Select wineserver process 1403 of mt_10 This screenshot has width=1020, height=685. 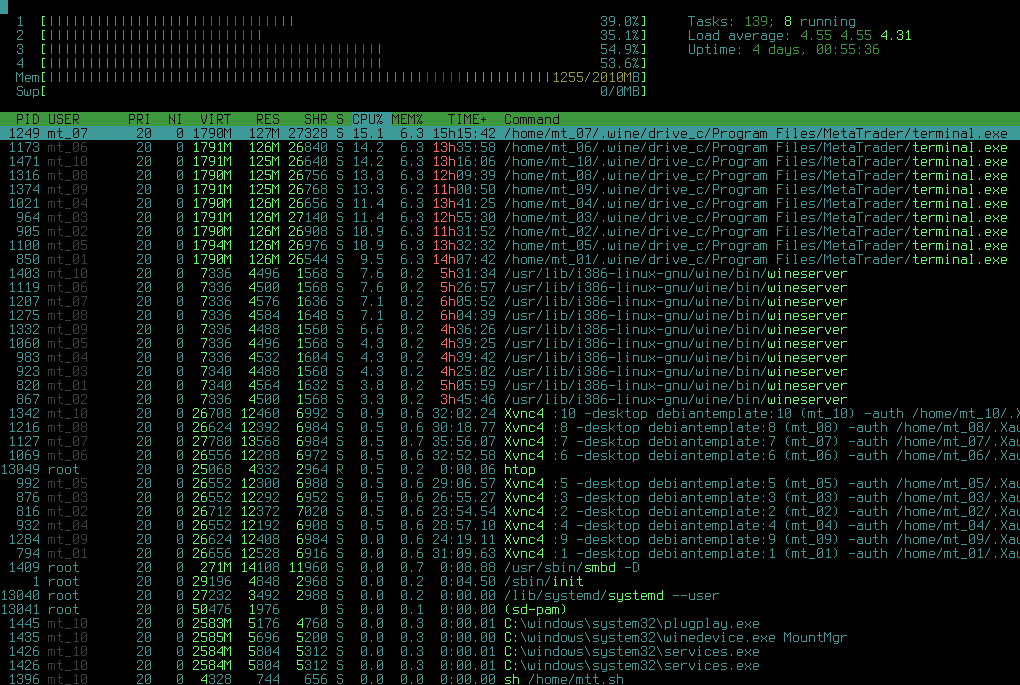coord(510,273)
